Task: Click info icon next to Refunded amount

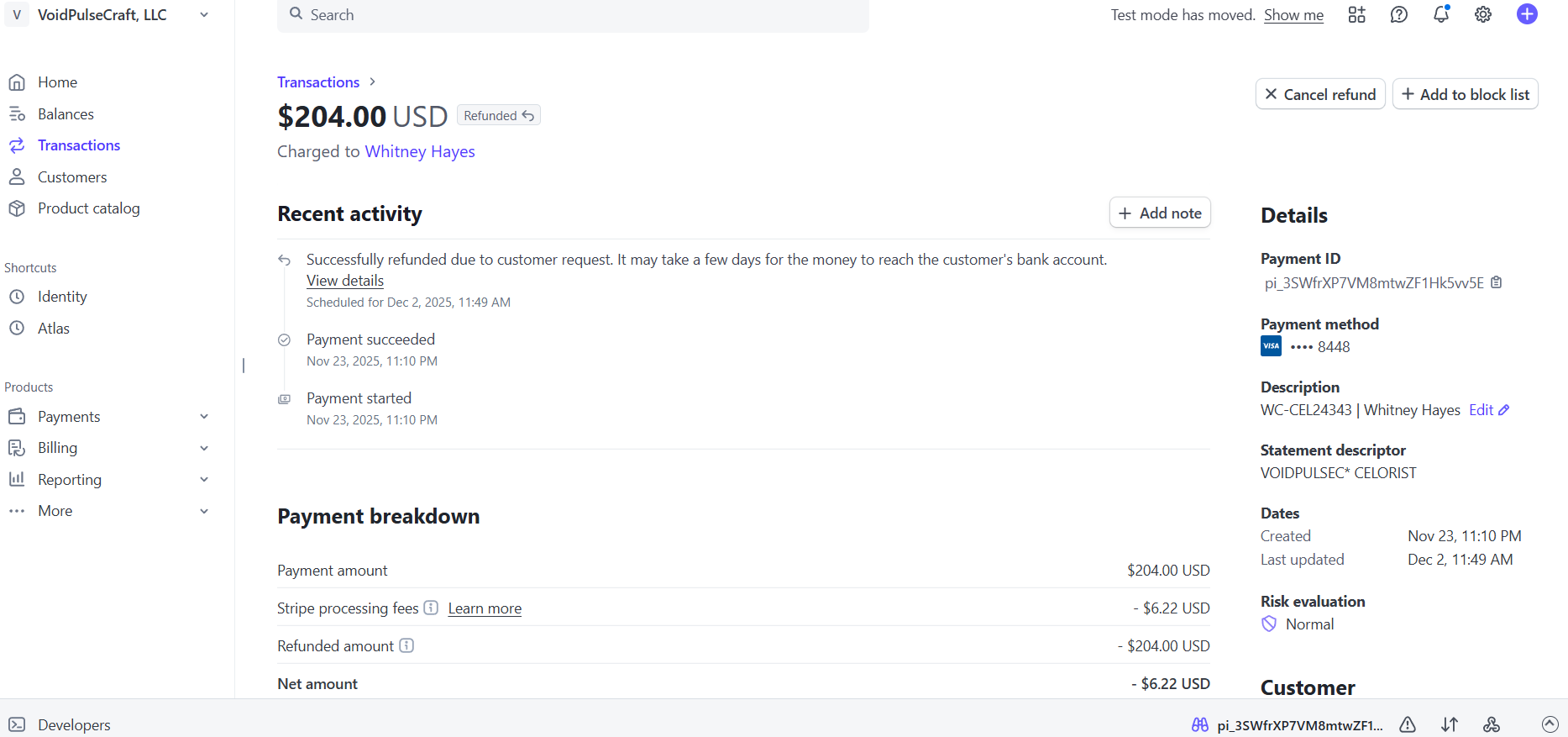Action: coord(406,645)
